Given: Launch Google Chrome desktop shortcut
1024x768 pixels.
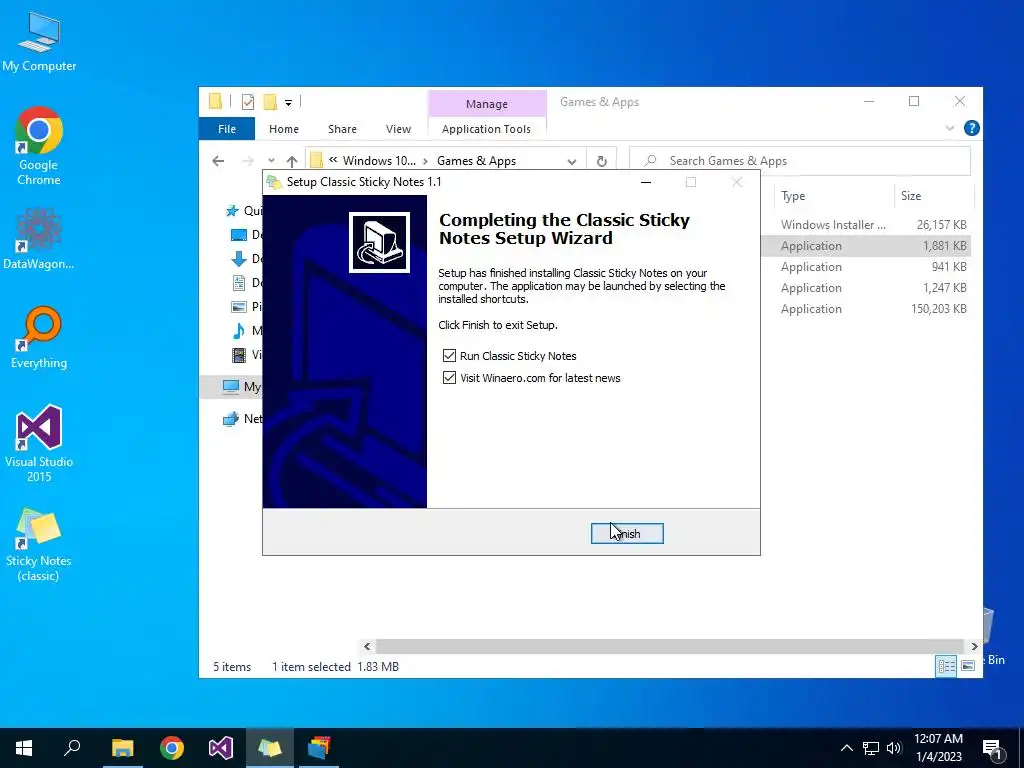Looking at the screenshot, I should 39,146.
